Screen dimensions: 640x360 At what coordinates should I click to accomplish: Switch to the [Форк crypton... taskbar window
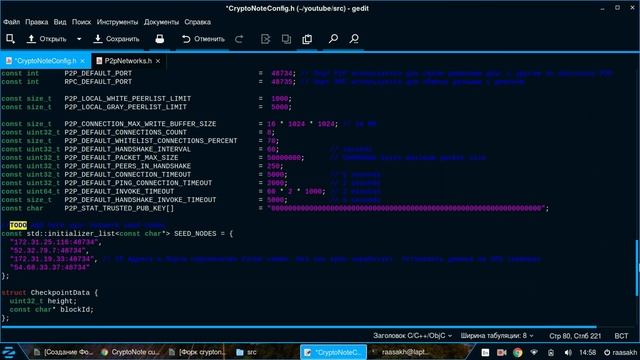(x=197, y=352)
